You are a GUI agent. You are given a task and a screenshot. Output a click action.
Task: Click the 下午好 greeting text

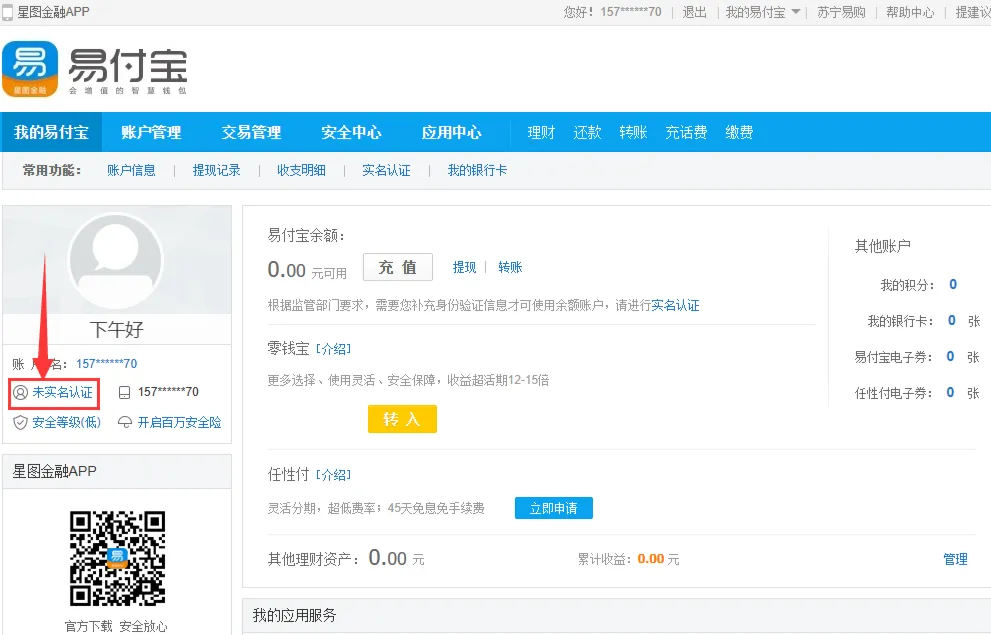117,329
